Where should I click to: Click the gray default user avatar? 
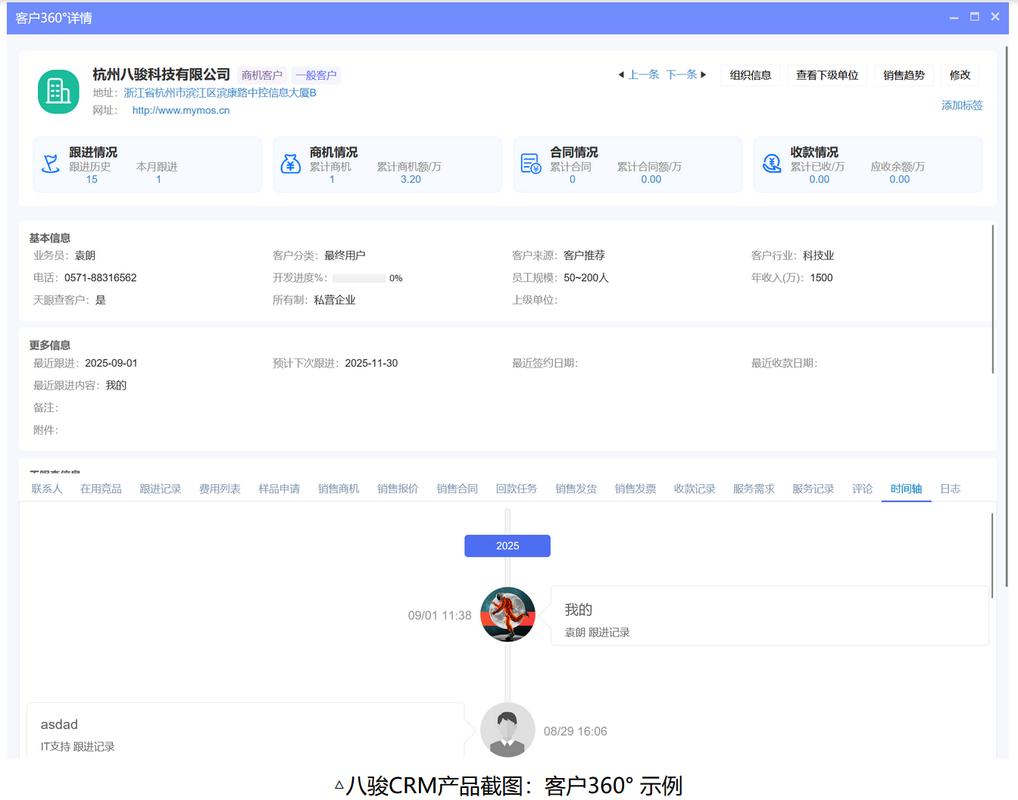pyautogui.click(x=508, y=730)
